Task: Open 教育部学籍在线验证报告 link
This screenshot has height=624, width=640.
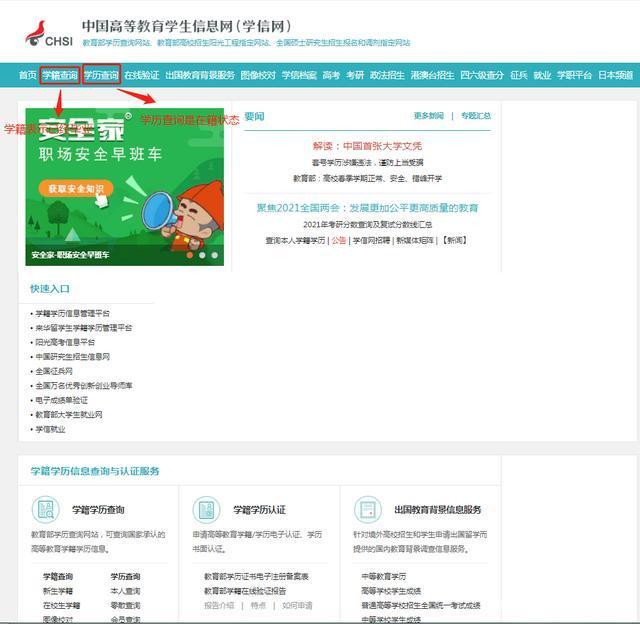Action: (x=245, y=591)
